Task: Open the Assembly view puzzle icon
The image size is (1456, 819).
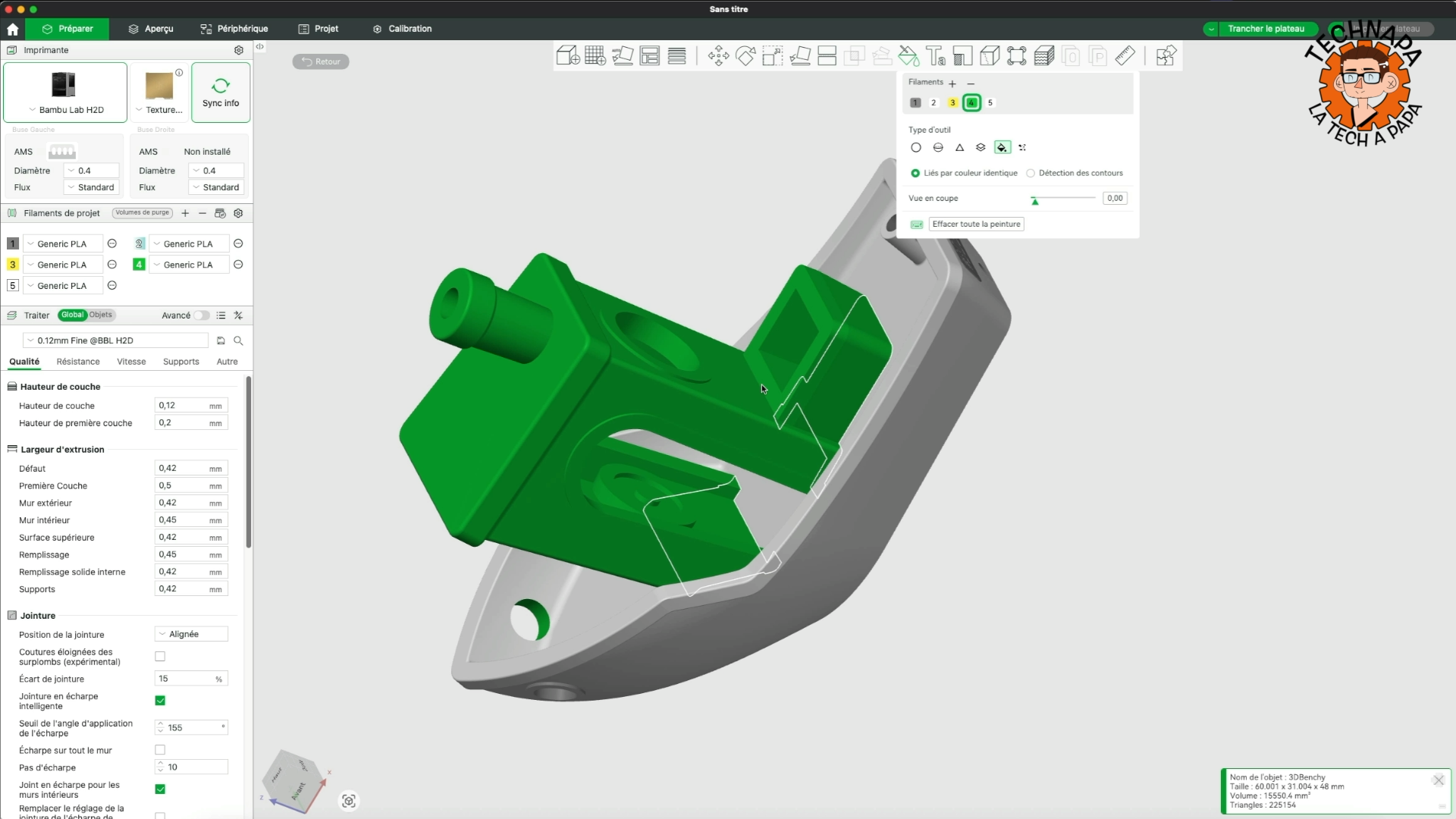Action: [1166, 55]
